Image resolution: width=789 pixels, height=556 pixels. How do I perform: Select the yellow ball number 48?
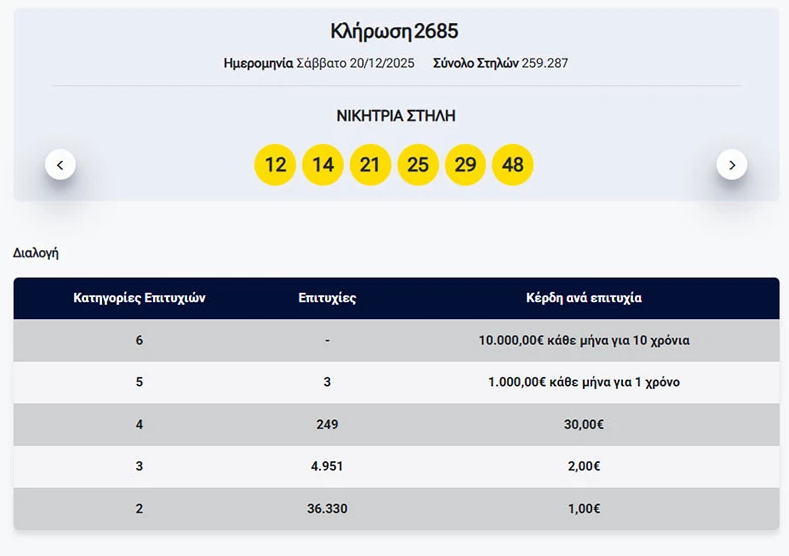[513, 165]
